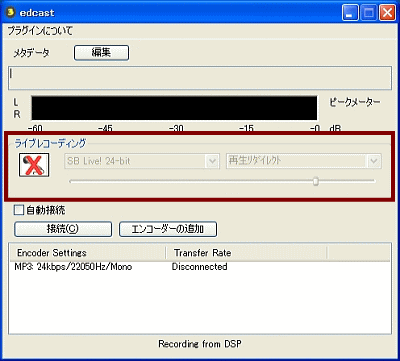Open the プラグインについて menu
Screen dimensions: 400x361
(40, 31)
